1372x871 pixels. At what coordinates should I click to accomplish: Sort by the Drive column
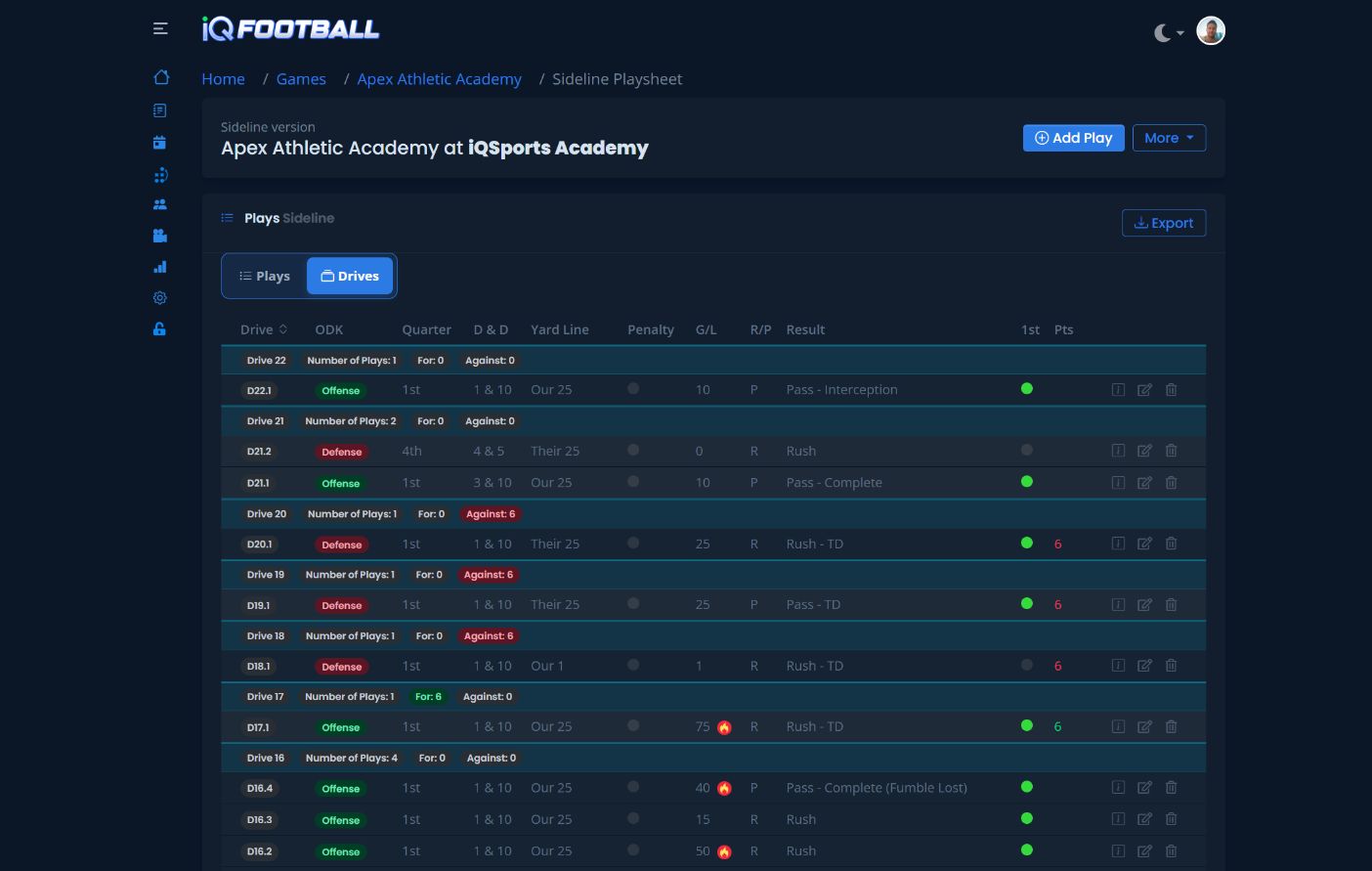(264, 329)
